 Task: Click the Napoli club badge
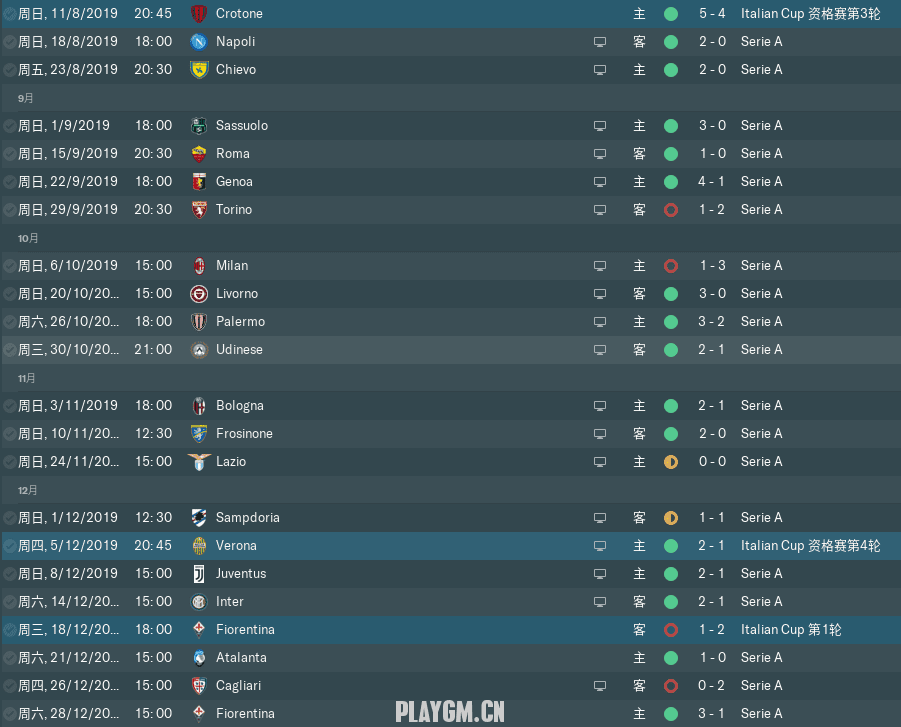tap(199, 41)
